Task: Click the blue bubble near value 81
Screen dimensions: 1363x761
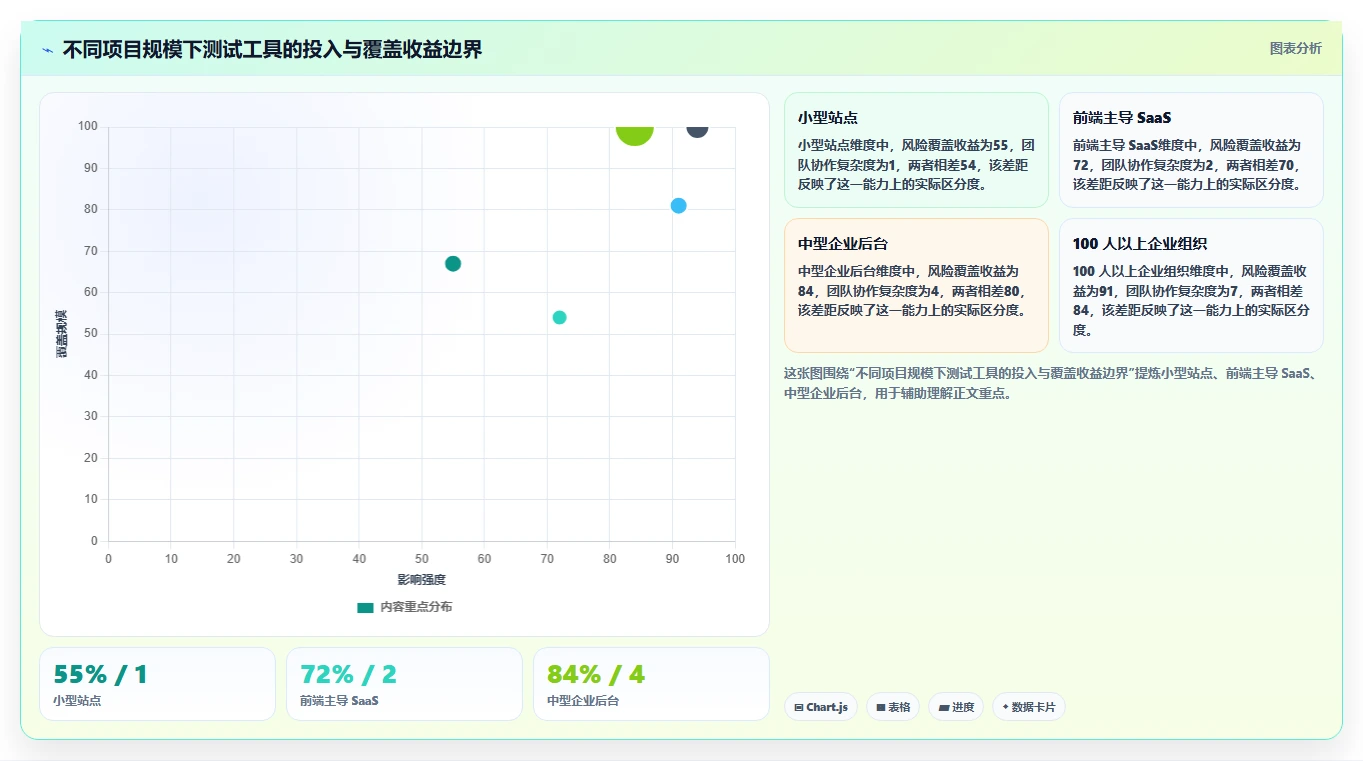Action: (x=678, y=206)
